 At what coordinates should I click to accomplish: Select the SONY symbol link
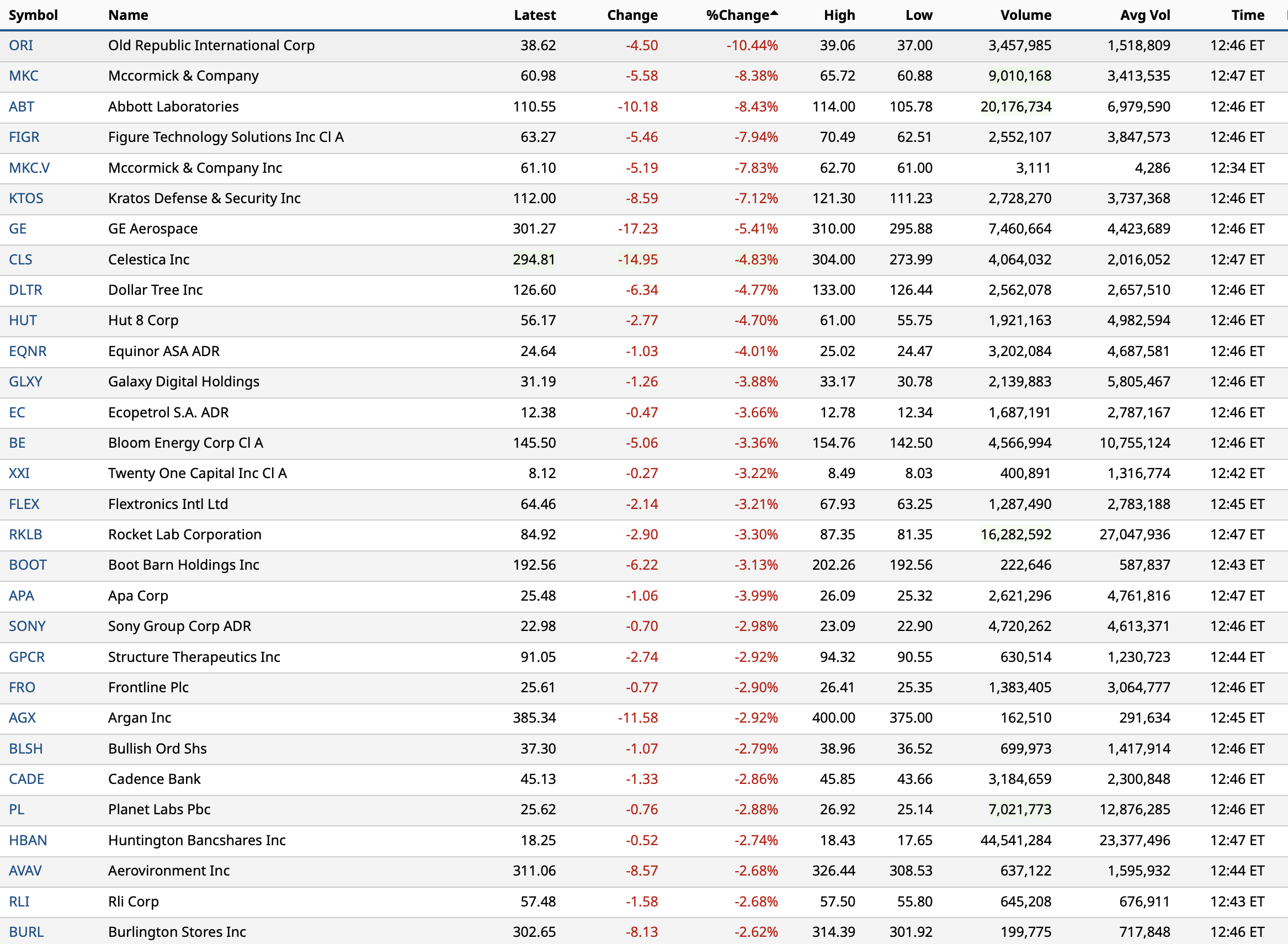[x=27, y=626]
